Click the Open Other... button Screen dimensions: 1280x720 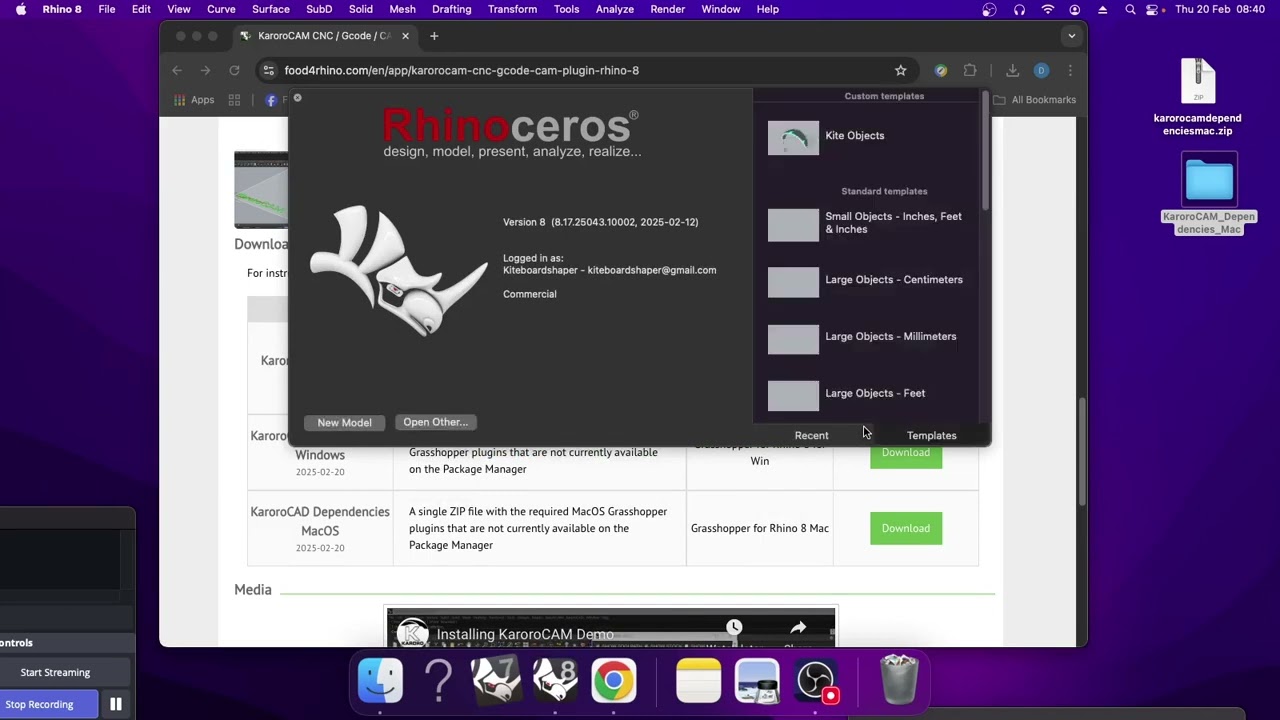[x=435, y=422]
